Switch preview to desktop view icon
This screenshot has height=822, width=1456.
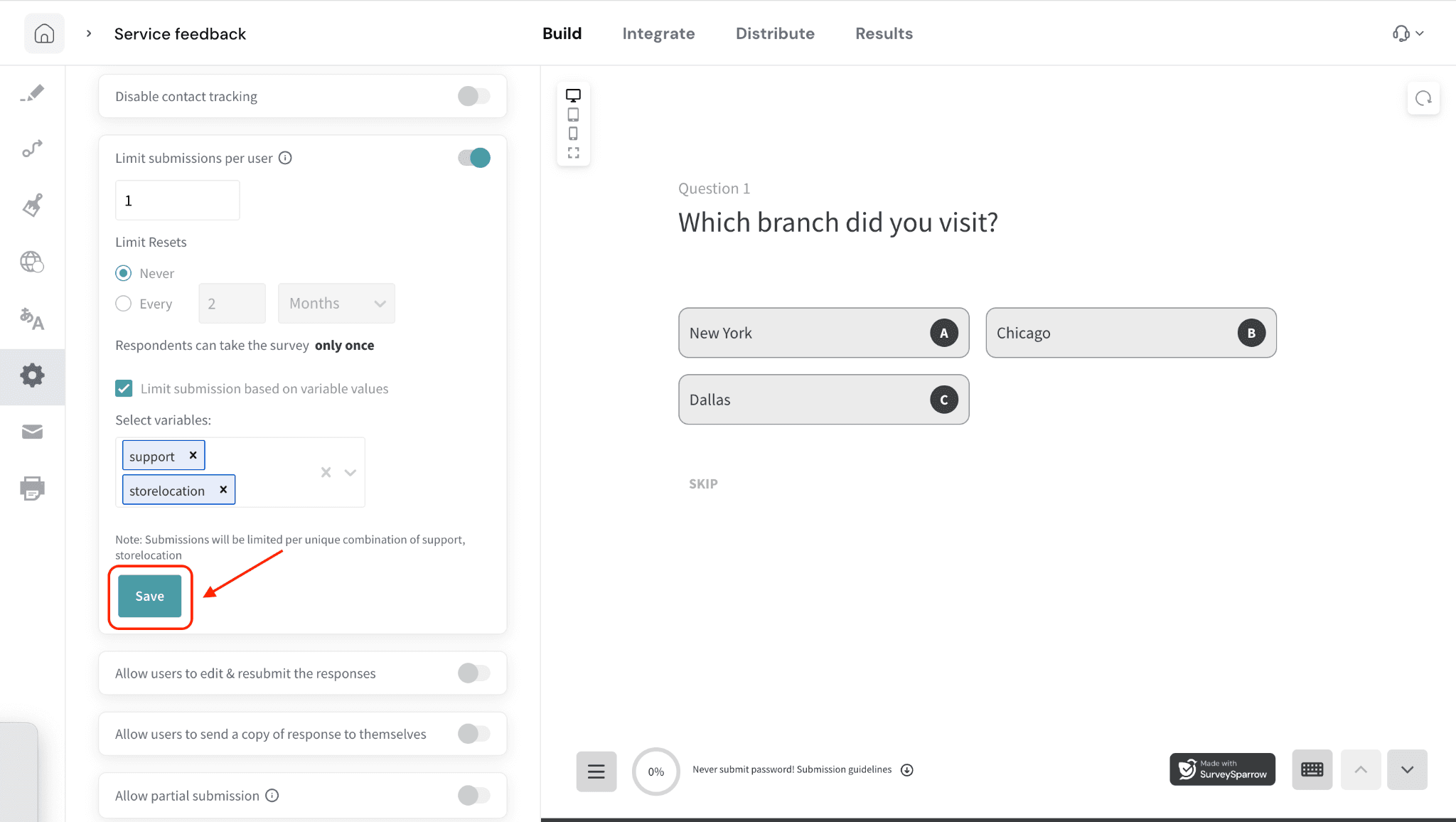(573, 95)
